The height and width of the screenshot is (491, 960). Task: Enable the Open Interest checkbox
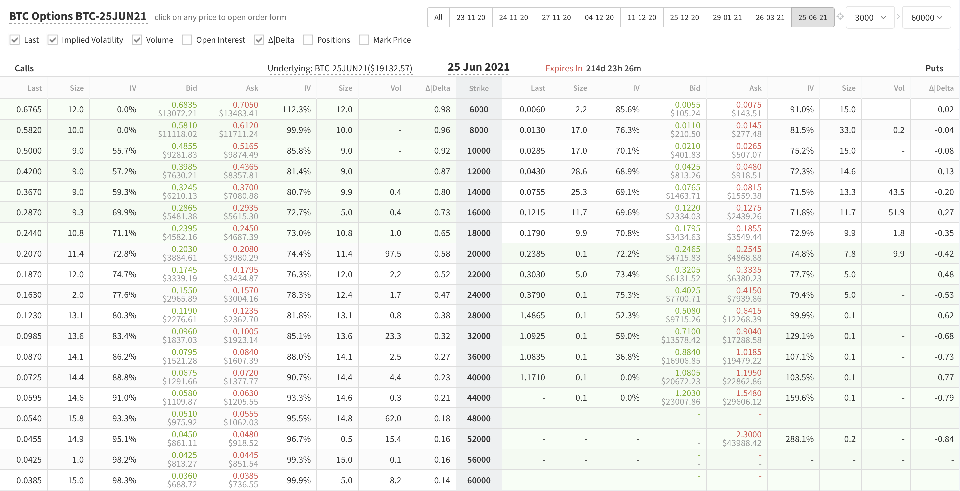[189, 40]
